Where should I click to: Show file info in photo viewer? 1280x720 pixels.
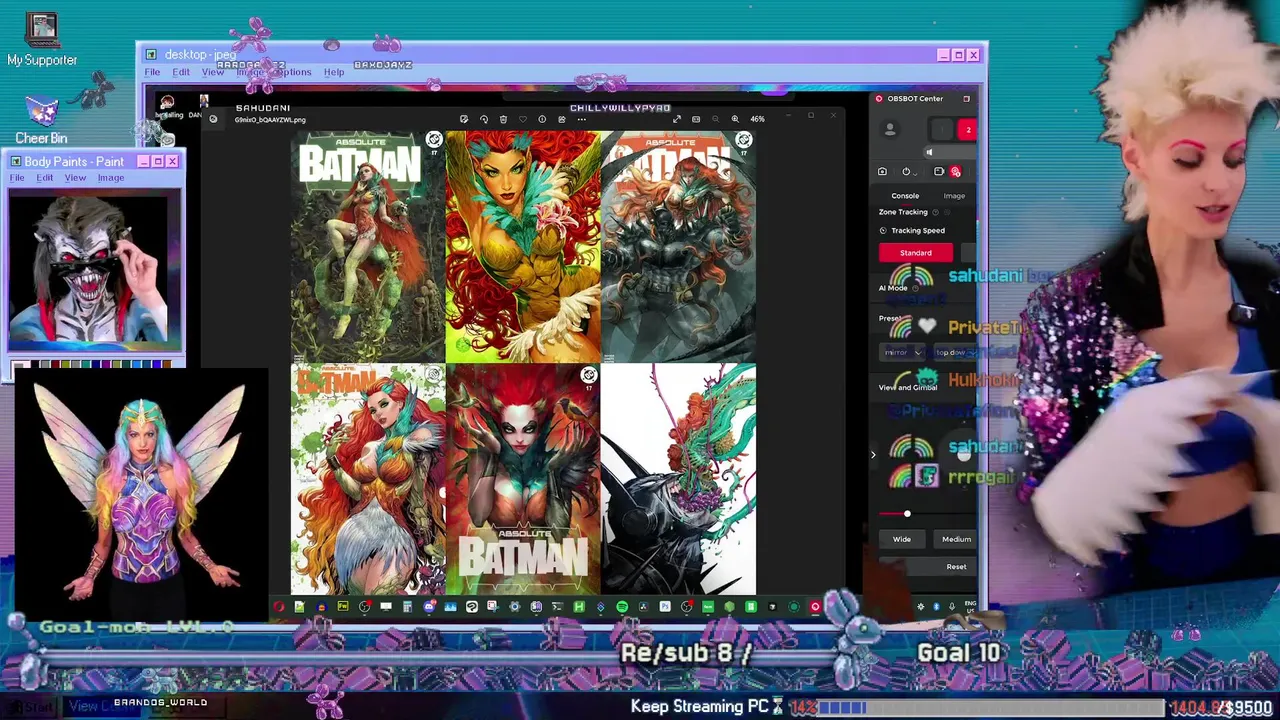tap(542, 119)
